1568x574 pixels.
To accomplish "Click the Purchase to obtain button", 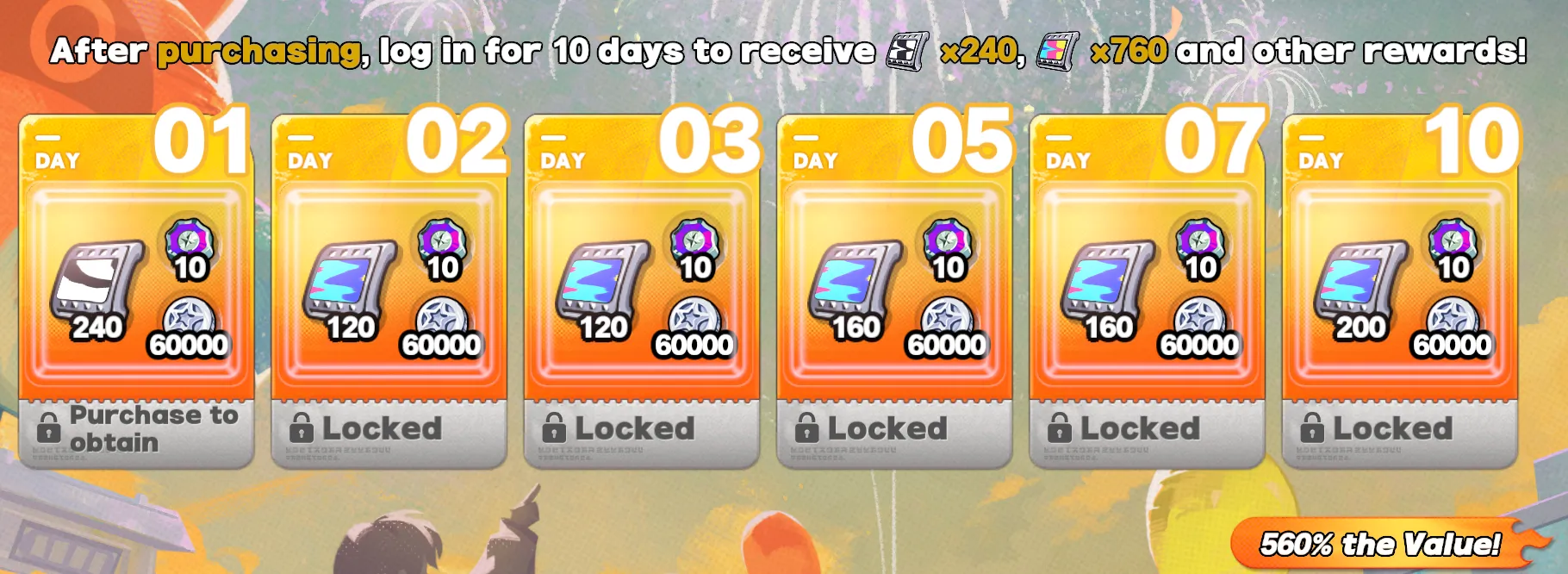I will (x=137, y=429).
